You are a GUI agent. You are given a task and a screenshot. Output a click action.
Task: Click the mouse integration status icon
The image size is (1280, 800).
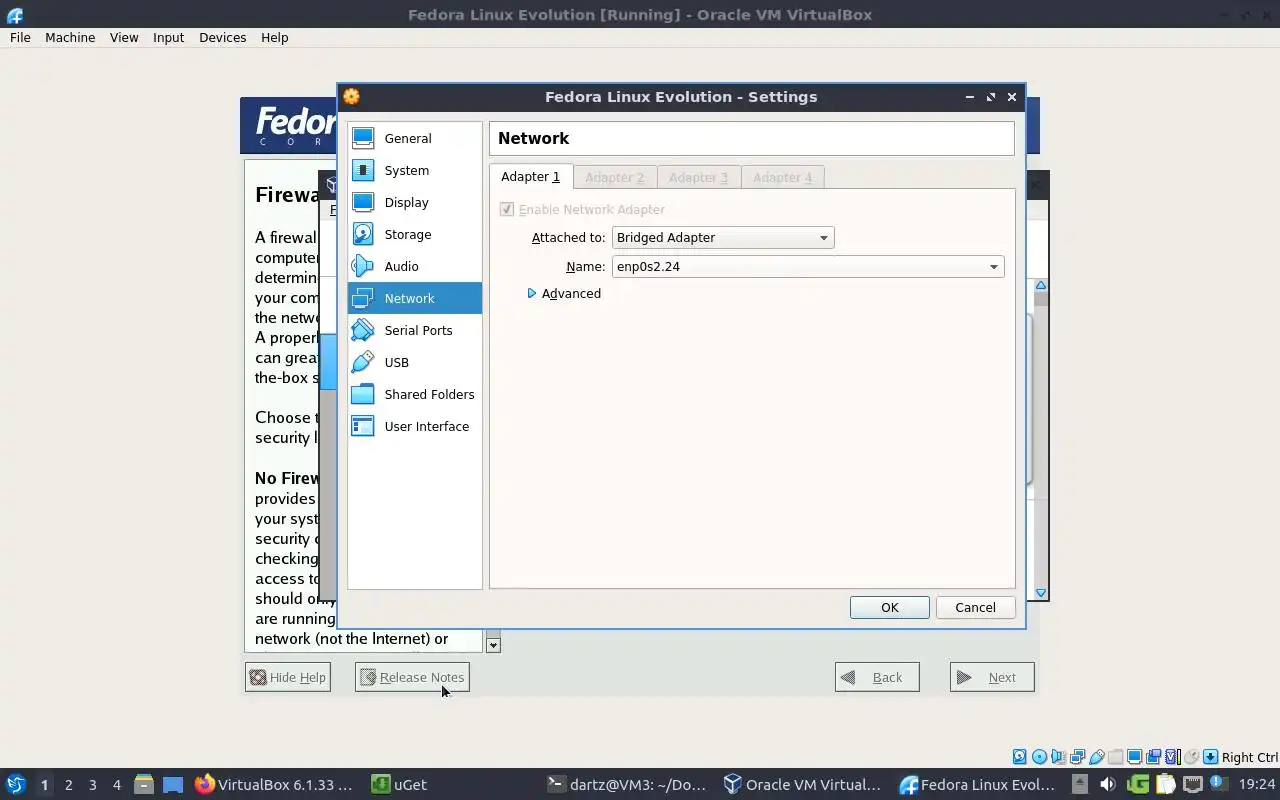pos(1191,757)
